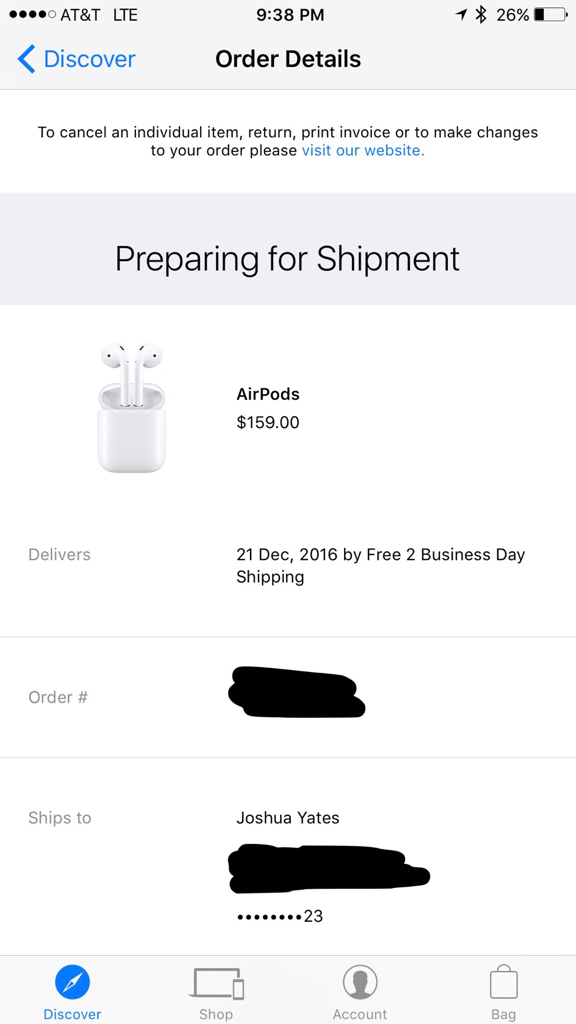Tap the Preparing for Shipment banner
This screenshot has height=1024, width=576.
pos(288,259)
